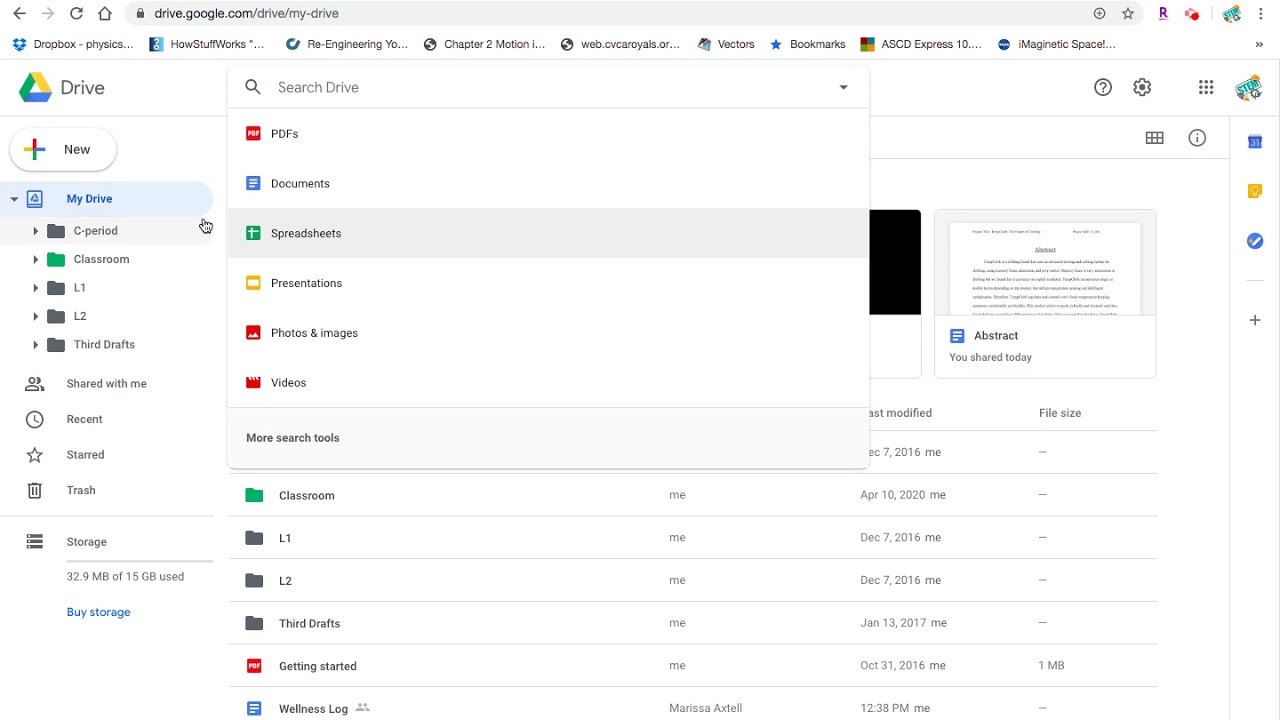Click Buy storage link
Viewport: 1280px width, 720px height.
coord(98,612)
